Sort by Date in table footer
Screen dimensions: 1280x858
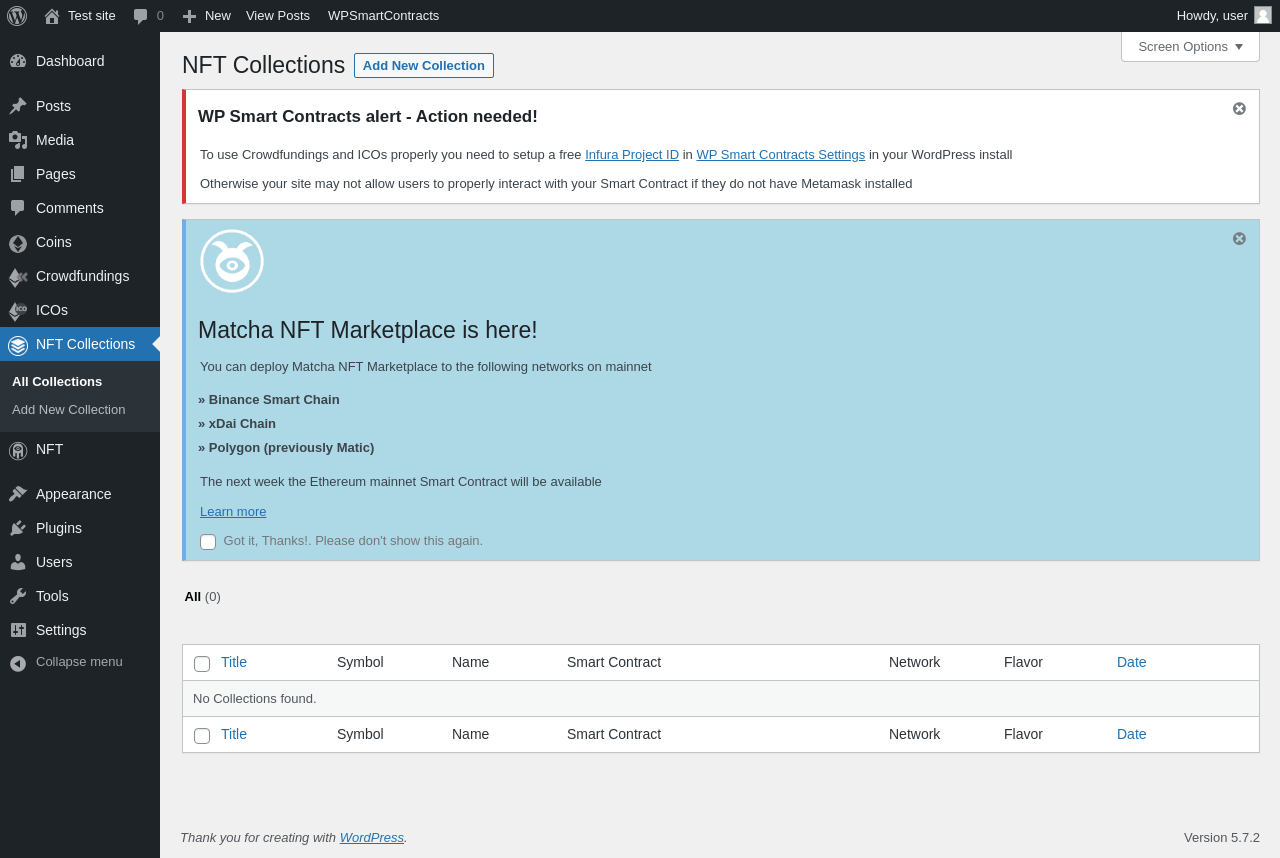coord(1132,734)
